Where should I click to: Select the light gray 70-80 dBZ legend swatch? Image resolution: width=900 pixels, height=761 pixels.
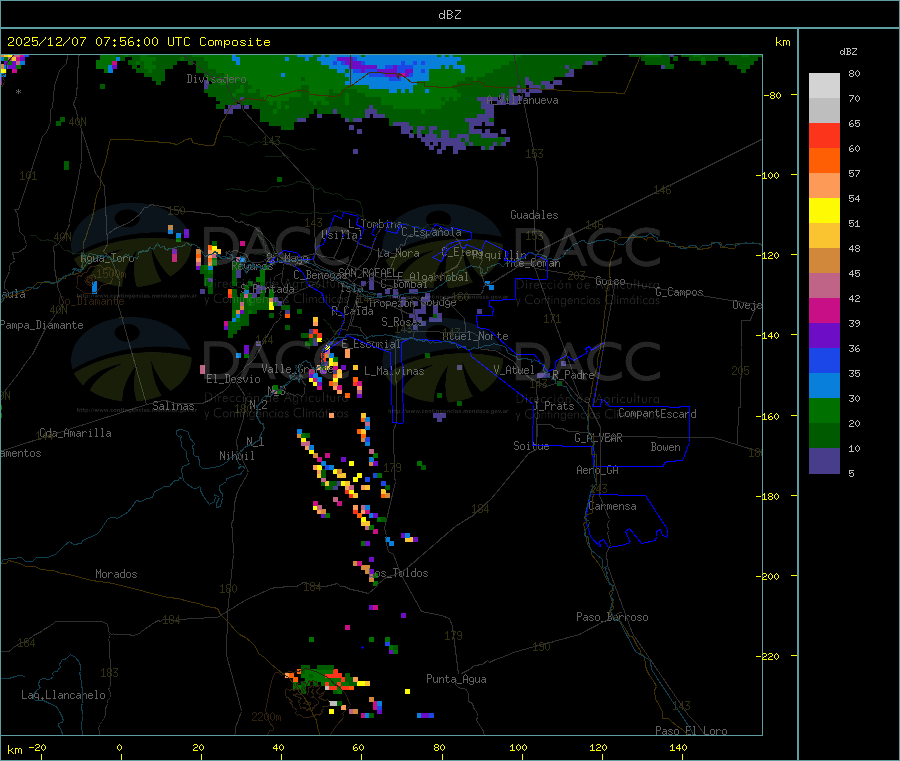pyautogui.click(x=824, y=86)
